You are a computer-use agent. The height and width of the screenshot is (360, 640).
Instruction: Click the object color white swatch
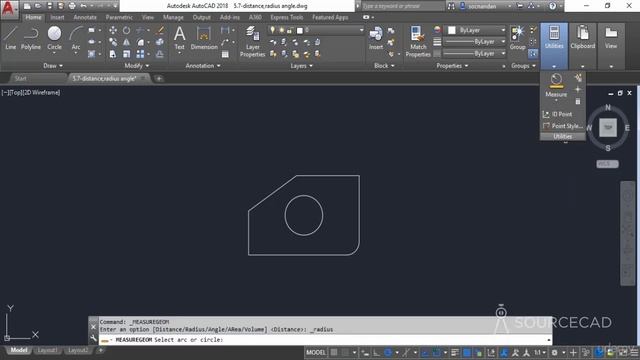(452, 30)
